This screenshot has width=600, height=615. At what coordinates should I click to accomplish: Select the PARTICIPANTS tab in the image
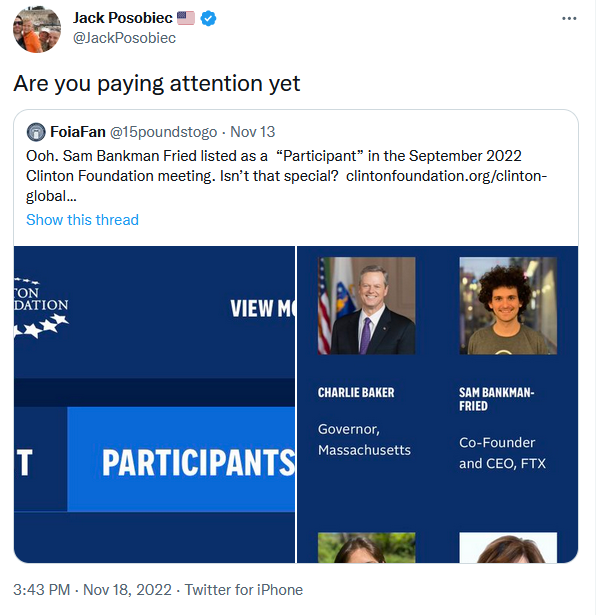(197, 462)
